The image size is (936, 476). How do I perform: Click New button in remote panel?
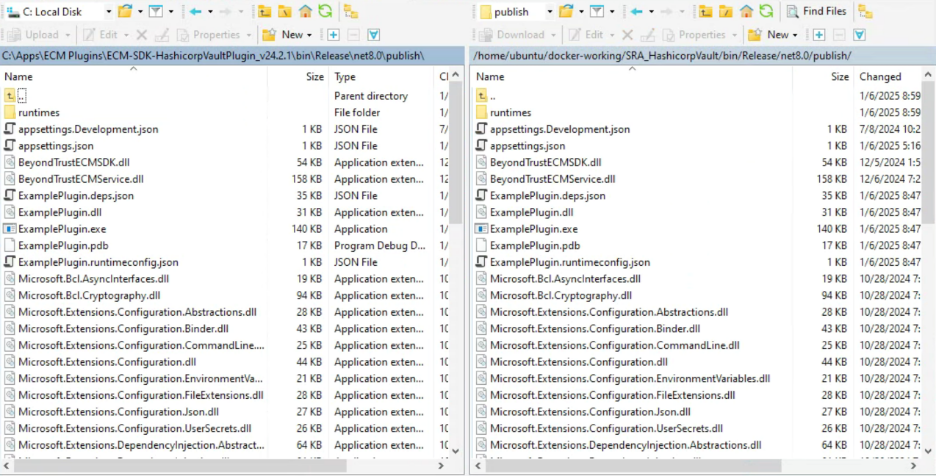(773, 35)
